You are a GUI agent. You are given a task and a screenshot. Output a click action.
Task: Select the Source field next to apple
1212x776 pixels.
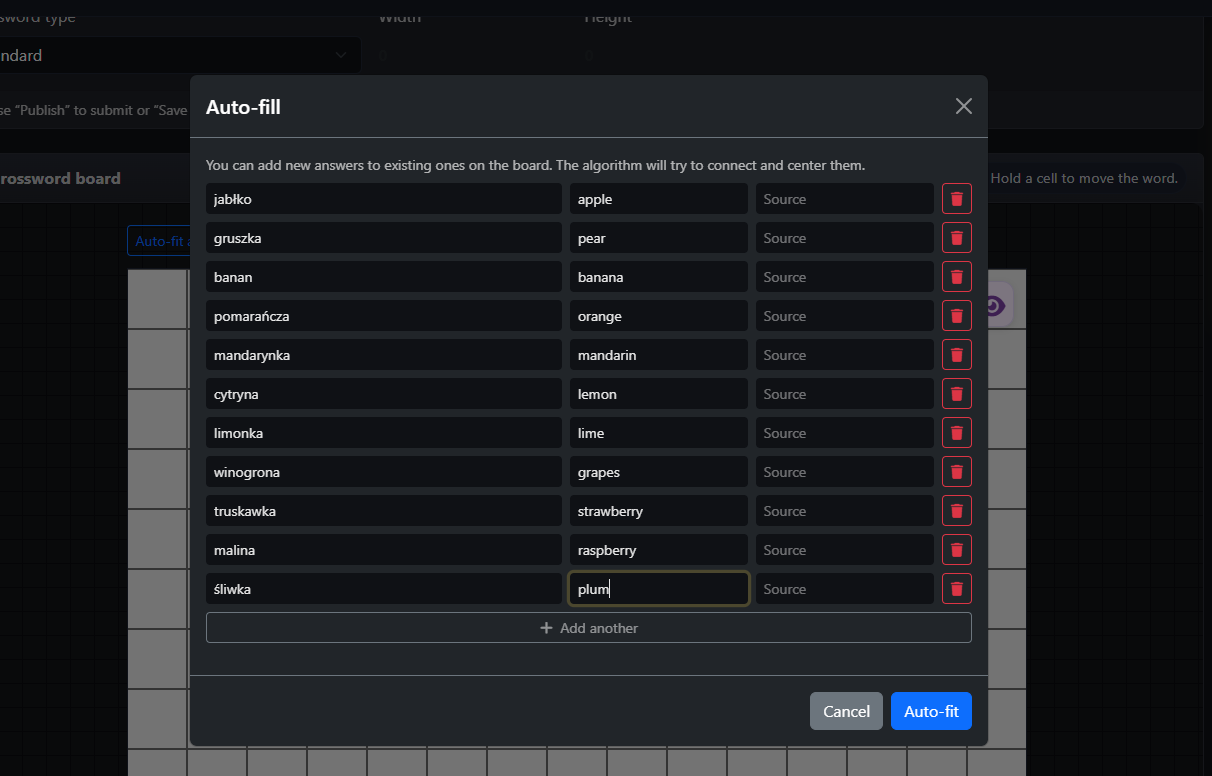click(844, 198)
